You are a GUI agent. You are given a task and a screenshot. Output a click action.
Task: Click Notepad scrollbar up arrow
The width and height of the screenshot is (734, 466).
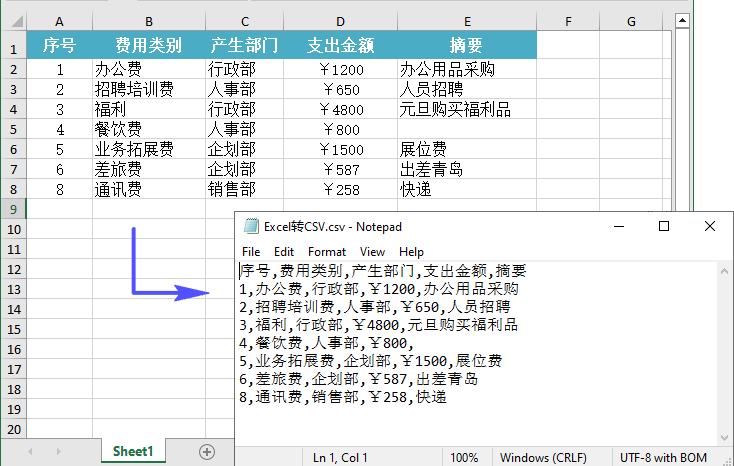[724, 271]
